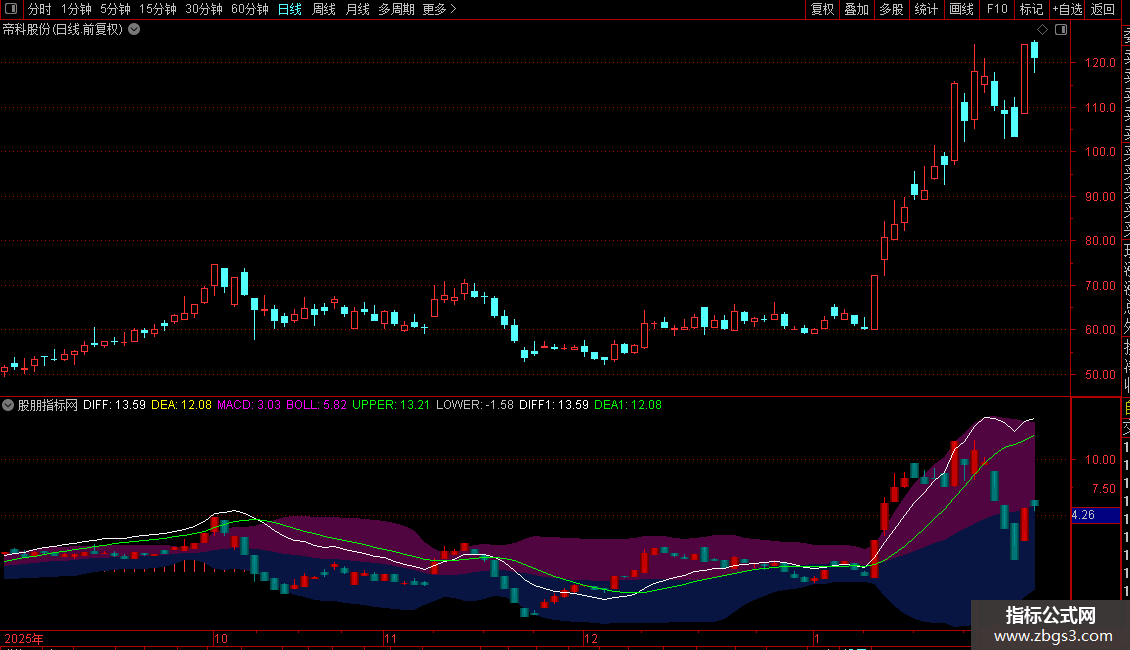
Task: Click the 帝科股份(日线.前复权) chart title
Action: pyautogui.click(x=63, y=30)
